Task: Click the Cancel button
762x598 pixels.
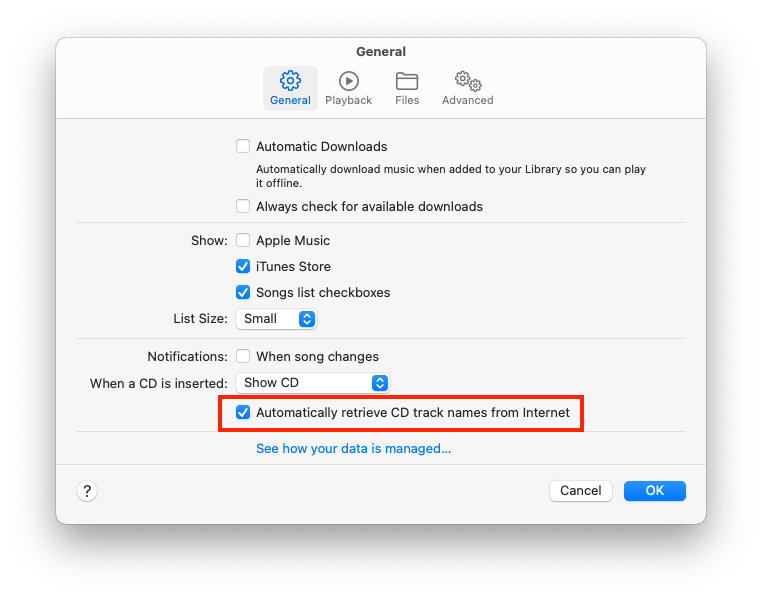Action: (x=581, y=491)
